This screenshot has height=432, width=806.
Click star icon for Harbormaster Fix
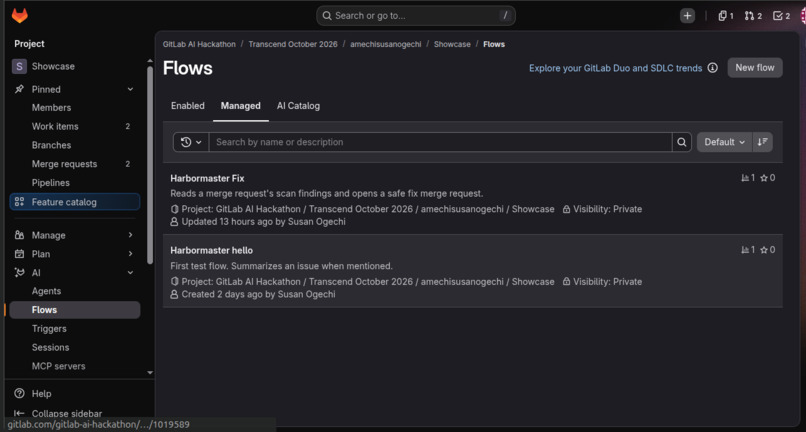[x=763, y=178]
